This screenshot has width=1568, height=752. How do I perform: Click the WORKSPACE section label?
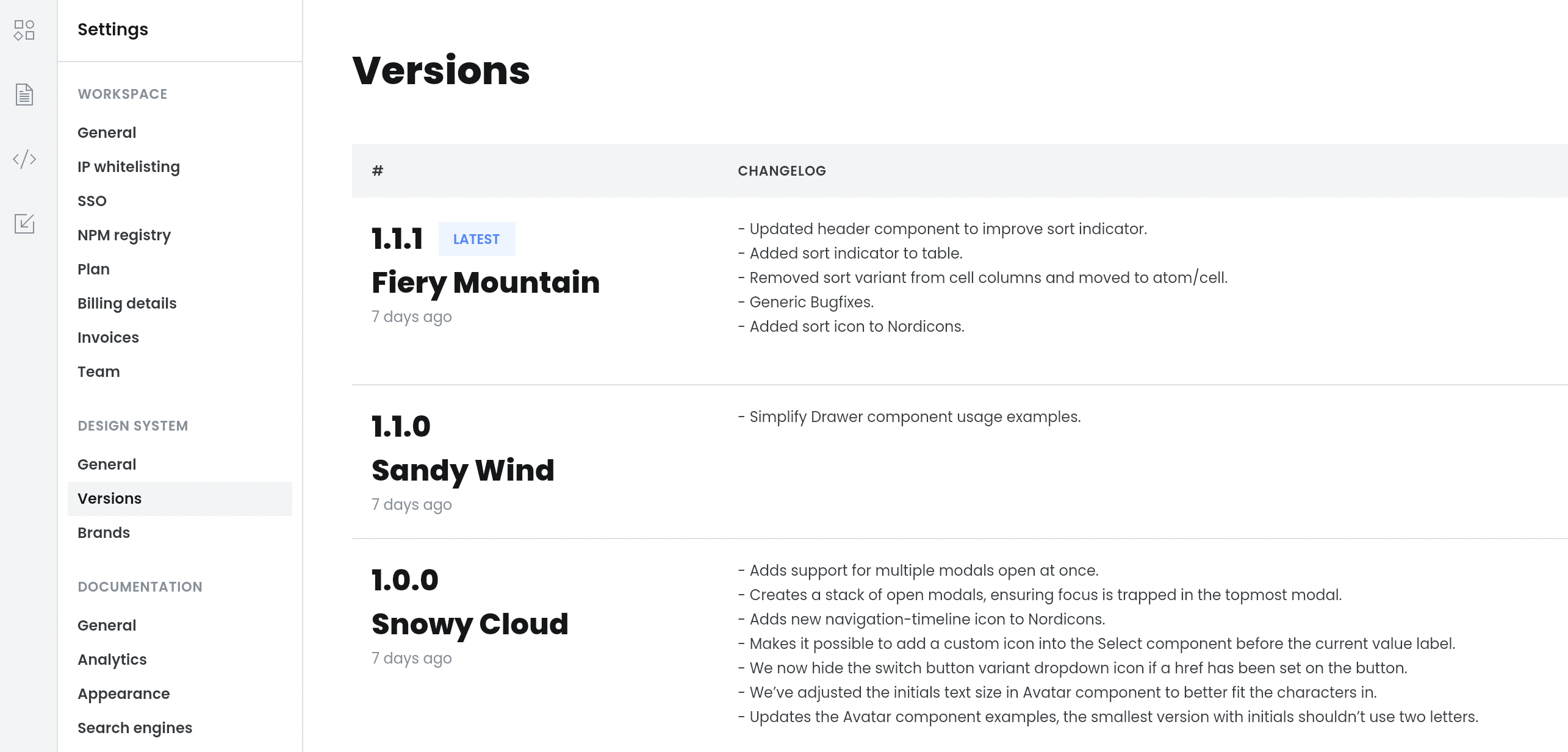click(x=123, y=94)
